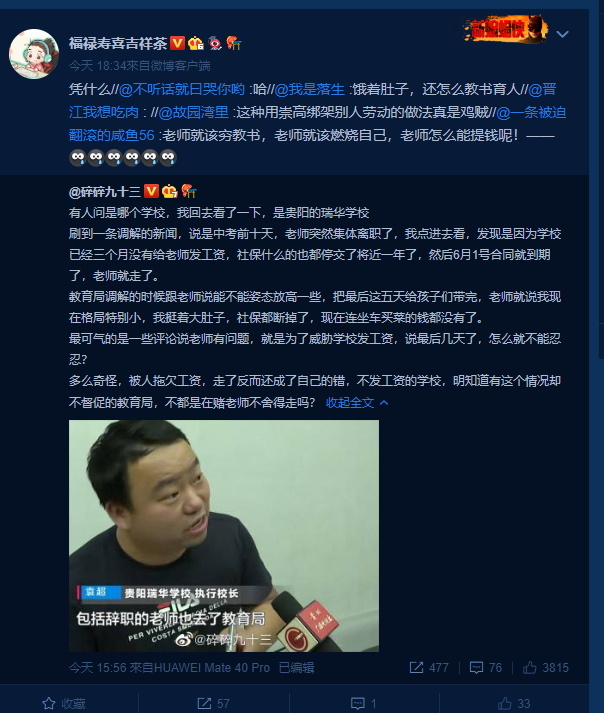Open the post options chevron menu

coord(563,34)
